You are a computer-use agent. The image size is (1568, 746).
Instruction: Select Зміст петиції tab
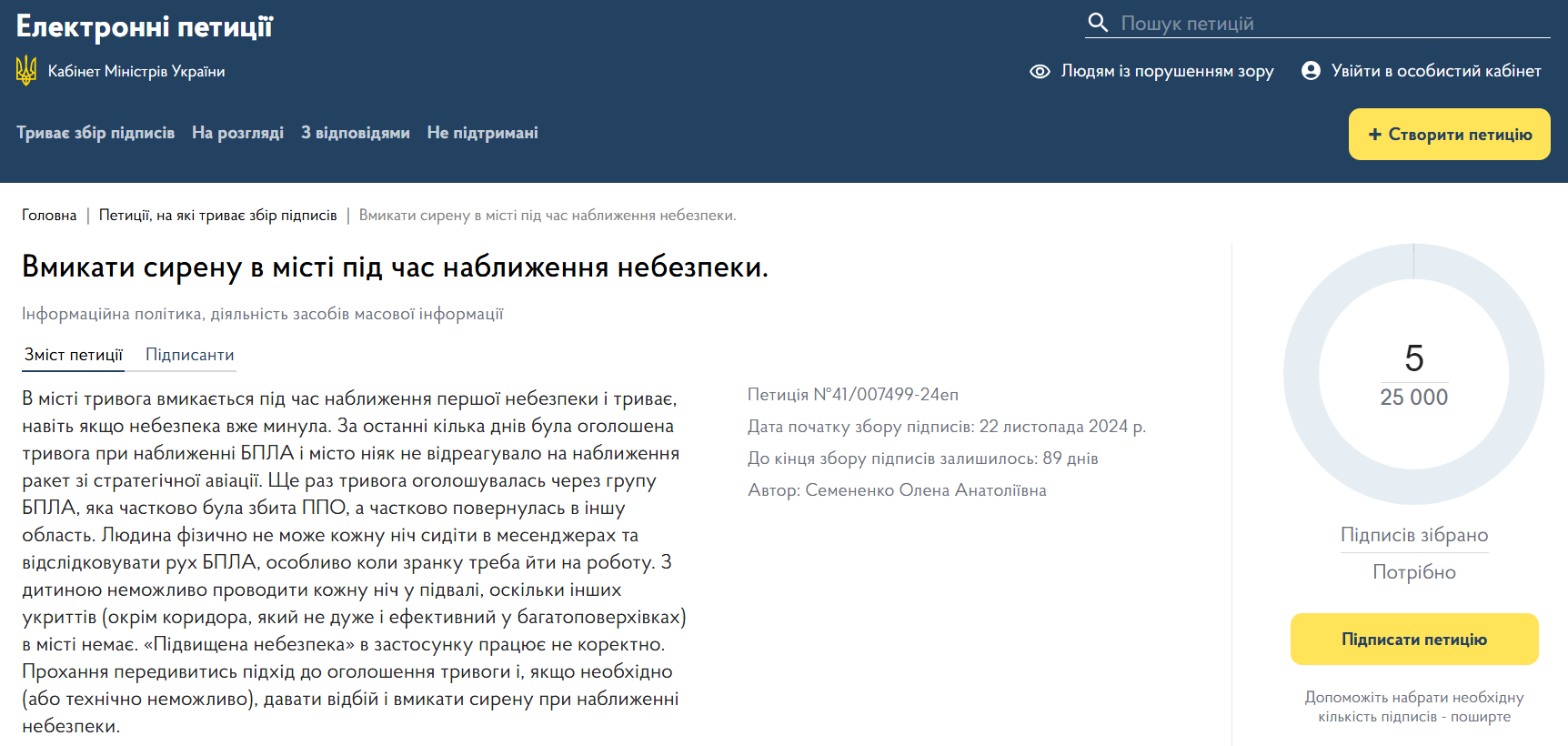[x=74, y=355]
